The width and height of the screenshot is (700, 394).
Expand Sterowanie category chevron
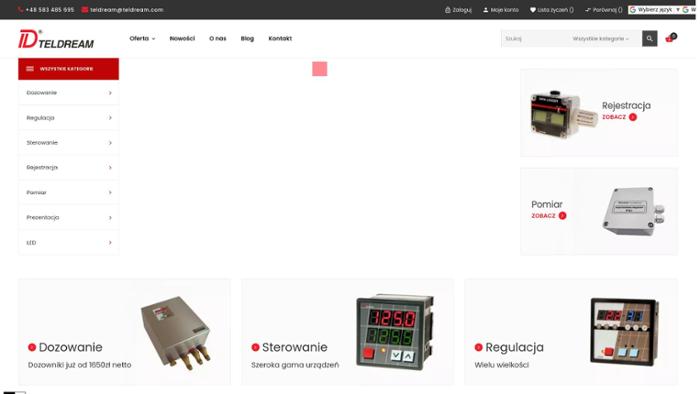tap(110, 143)
